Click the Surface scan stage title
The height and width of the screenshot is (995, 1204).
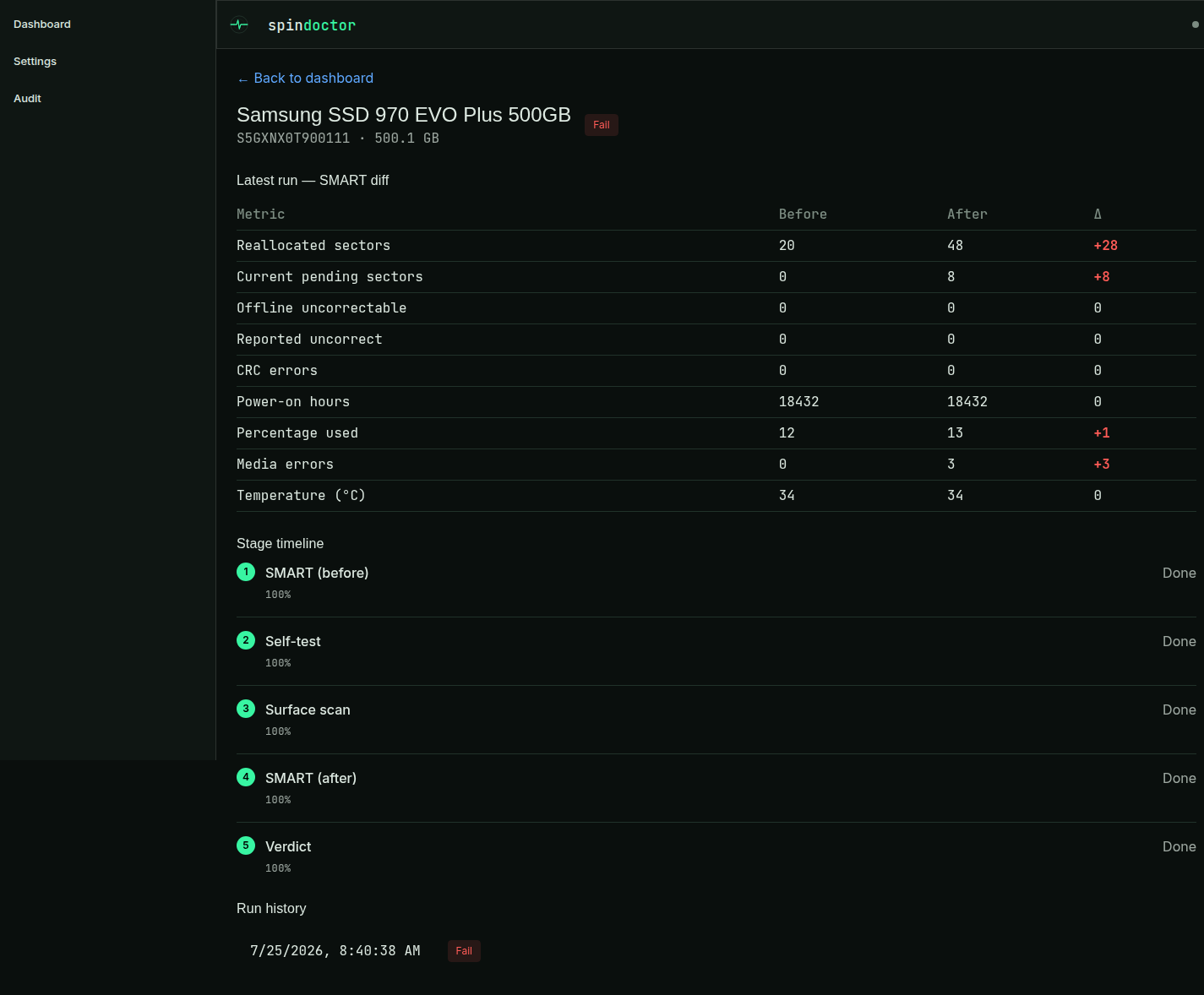coord(308,710)
